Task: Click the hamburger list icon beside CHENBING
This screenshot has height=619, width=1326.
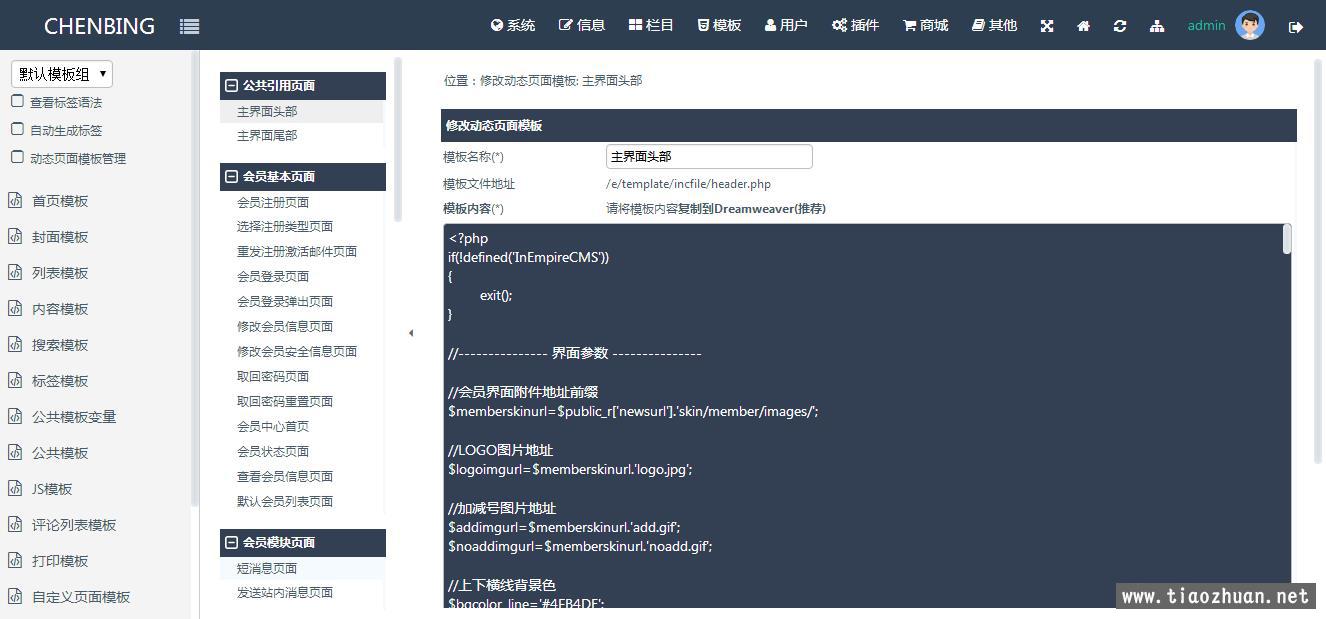Action: (x=189, y=26)
